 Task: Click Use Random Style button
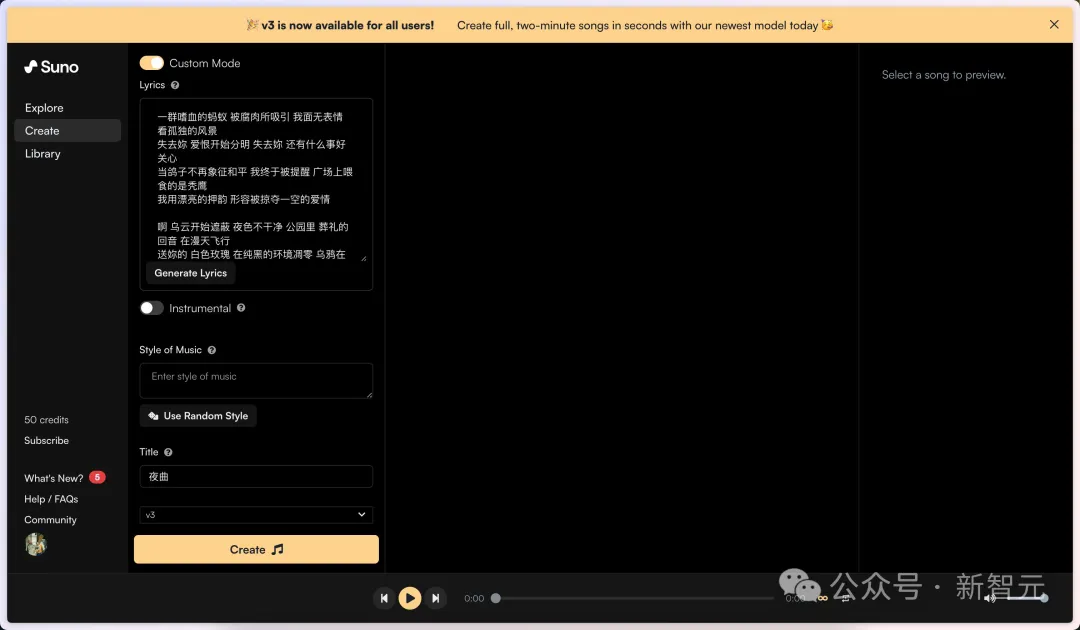(198, 416)
